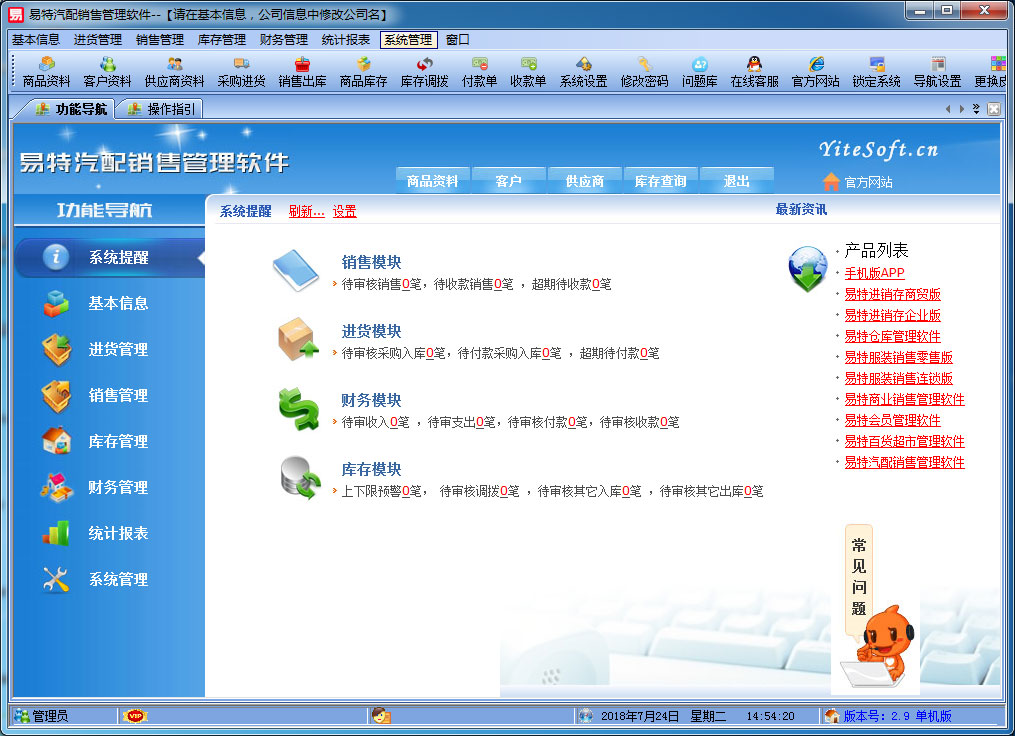Click the 进货模块 box icon
The width and height of the screenshot is (1015, 736).
point(298,339)
